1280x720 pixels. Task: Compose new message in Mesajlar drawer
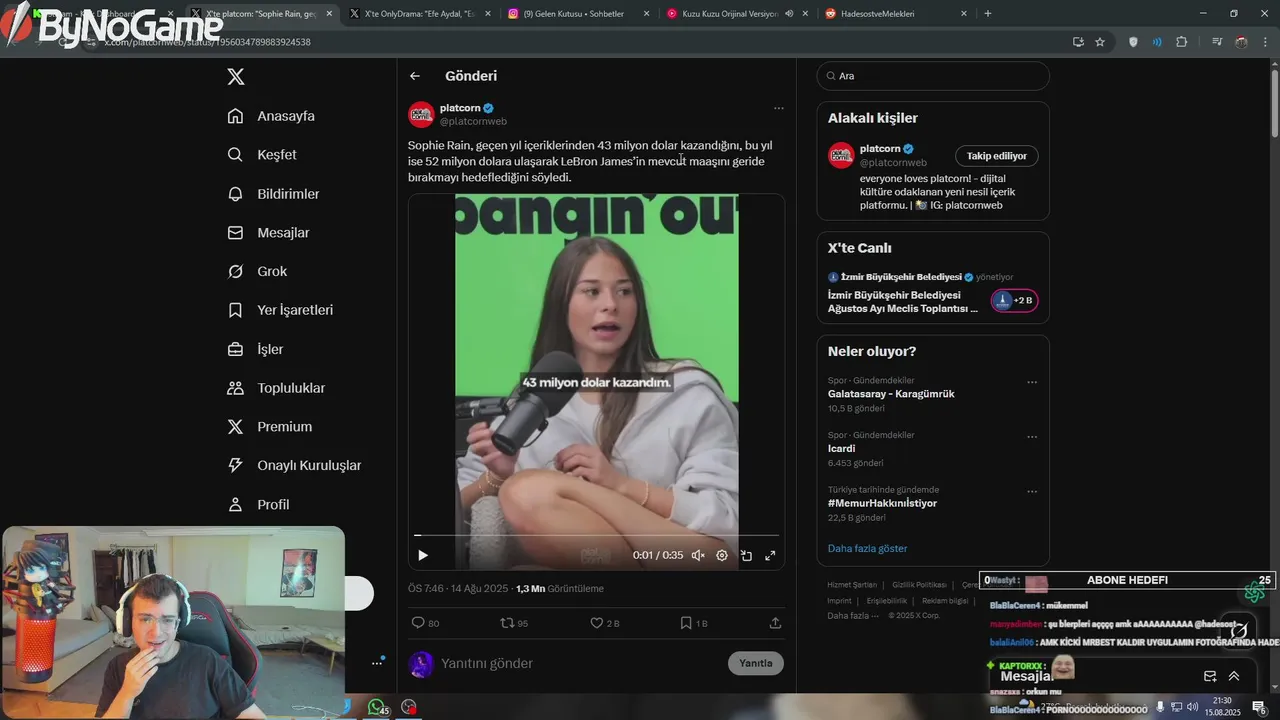click(1210, 676)
